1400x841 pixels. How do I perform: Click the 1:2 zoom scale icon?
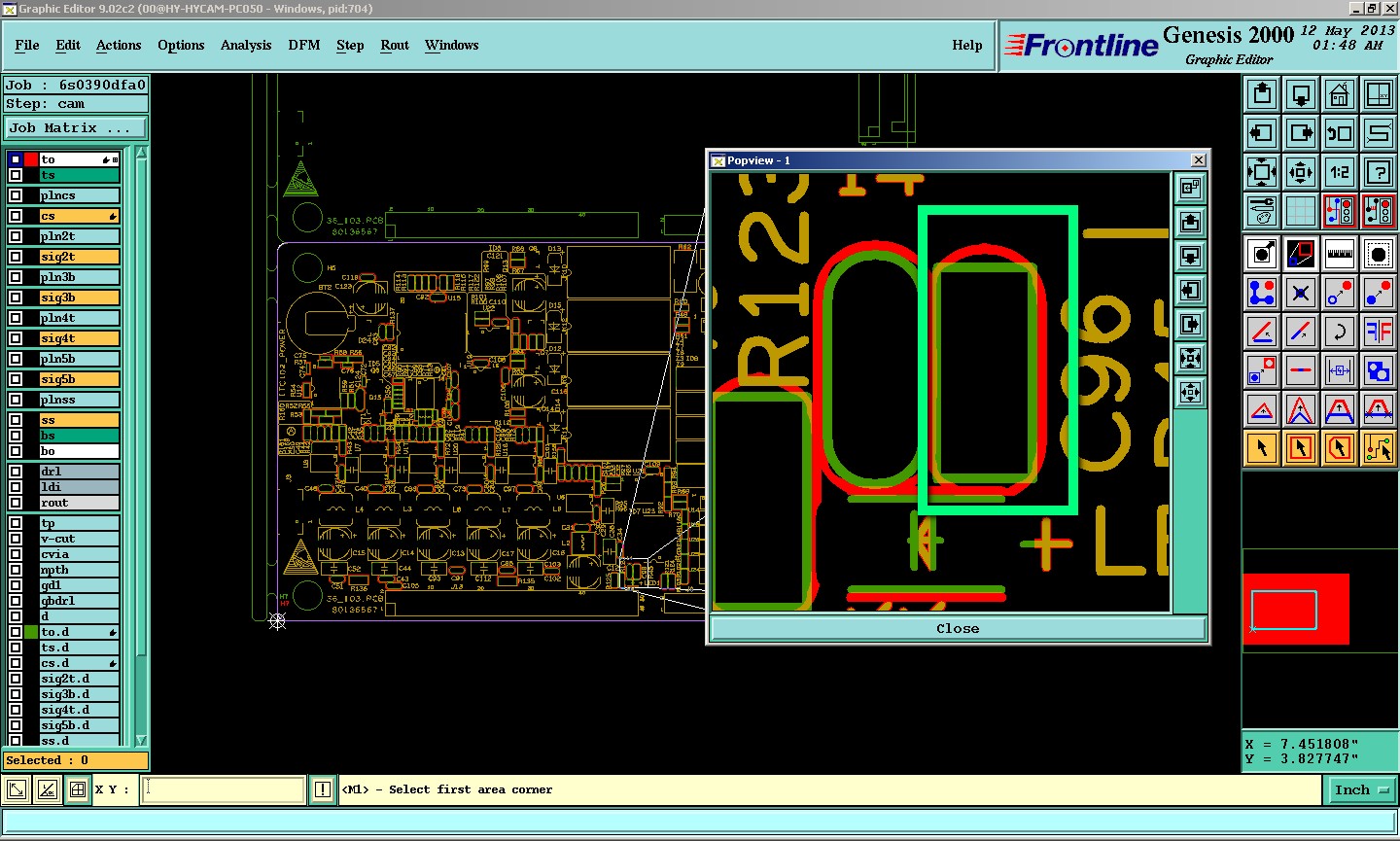tap(1340, 172)
